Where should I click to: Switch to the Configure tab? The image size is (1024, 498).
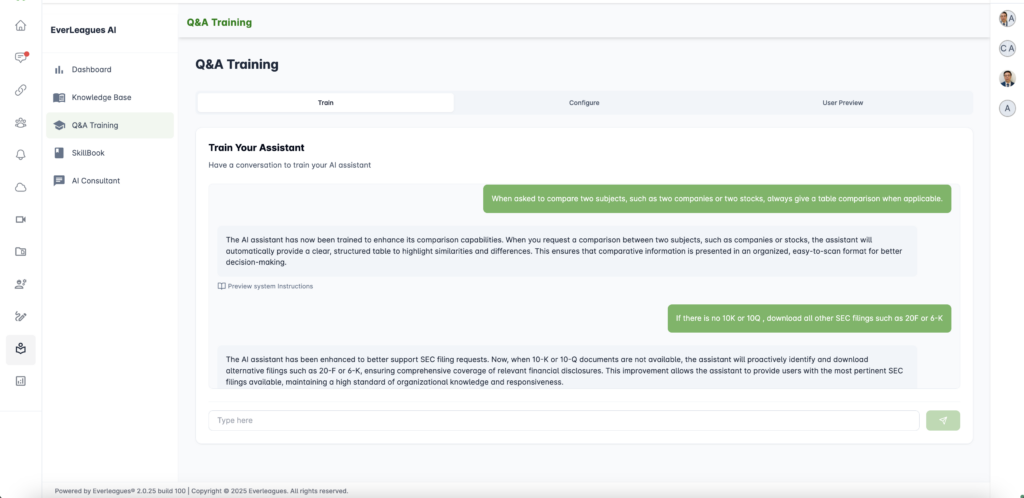[584, 102]
